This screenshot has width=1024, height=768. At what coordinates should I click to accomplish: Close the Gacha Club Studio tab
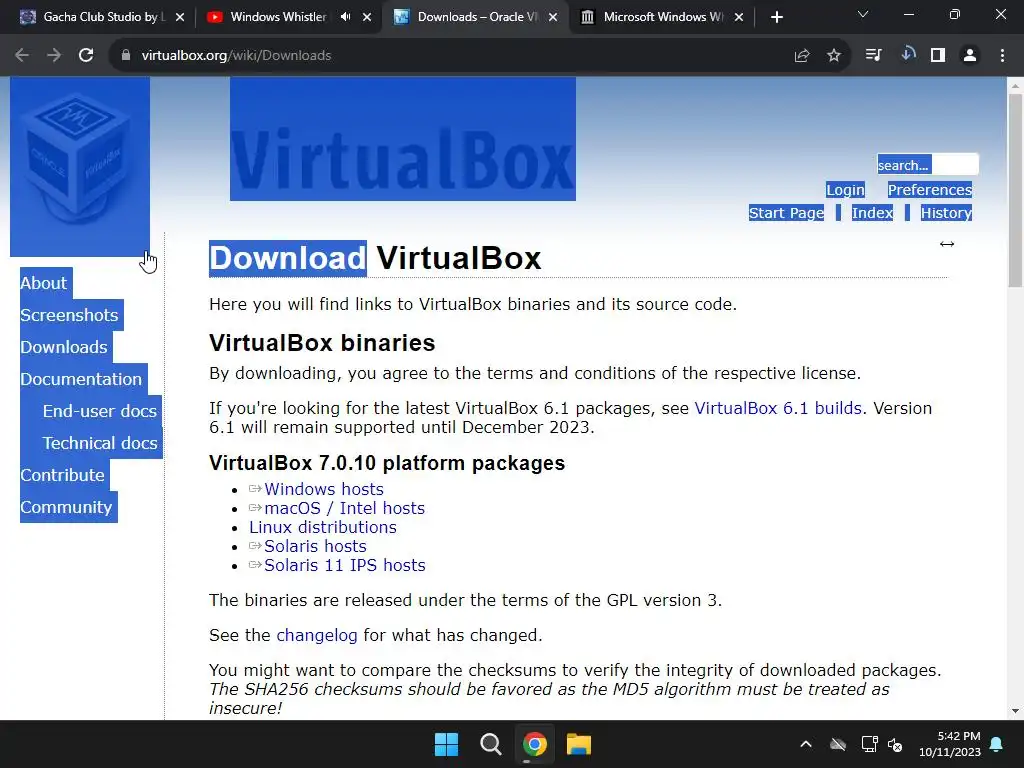[180, 17]
